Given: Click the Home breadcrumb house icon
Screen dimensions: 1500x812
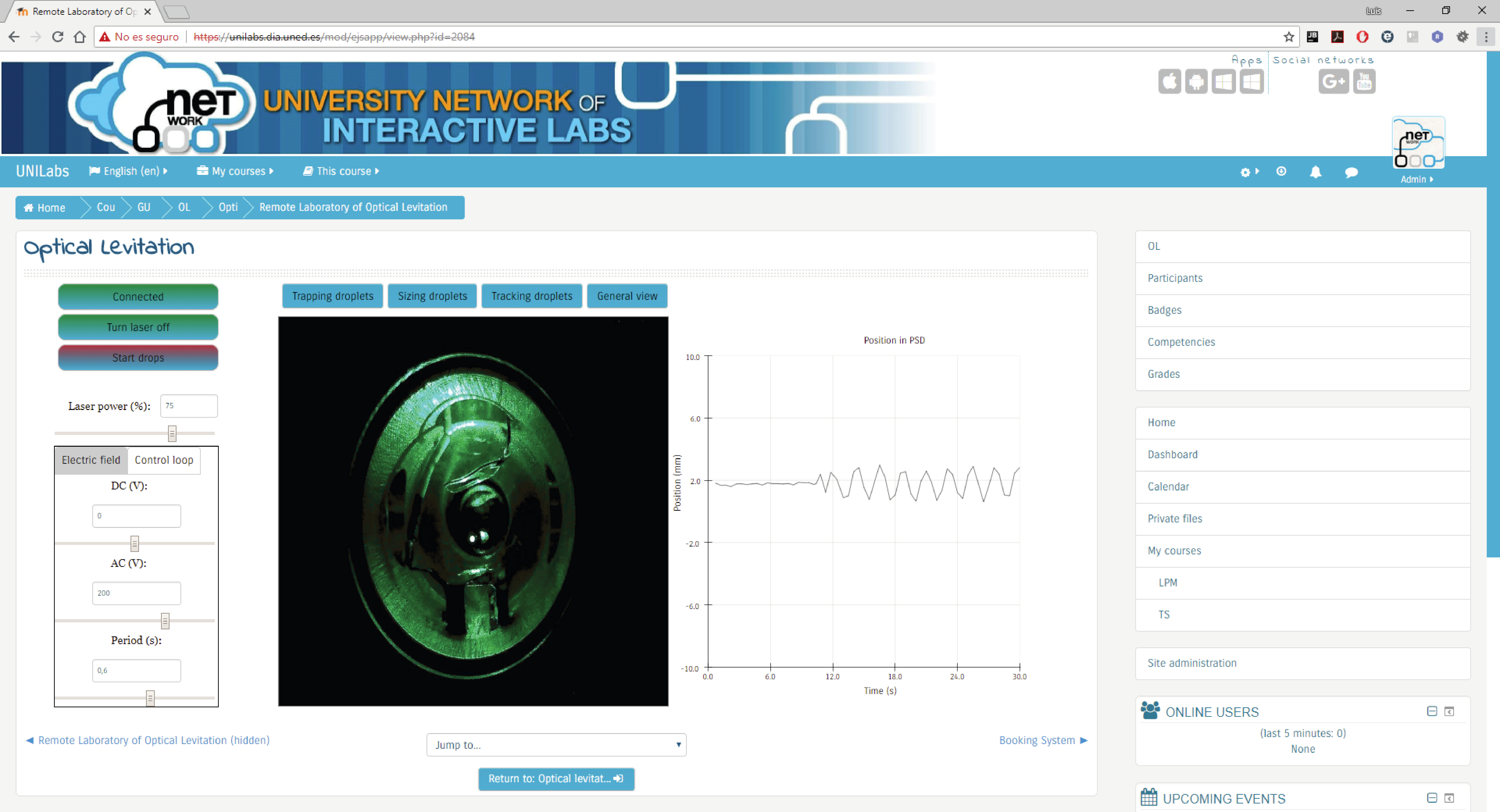Looking at the screenshot, I should click(28, 208).
